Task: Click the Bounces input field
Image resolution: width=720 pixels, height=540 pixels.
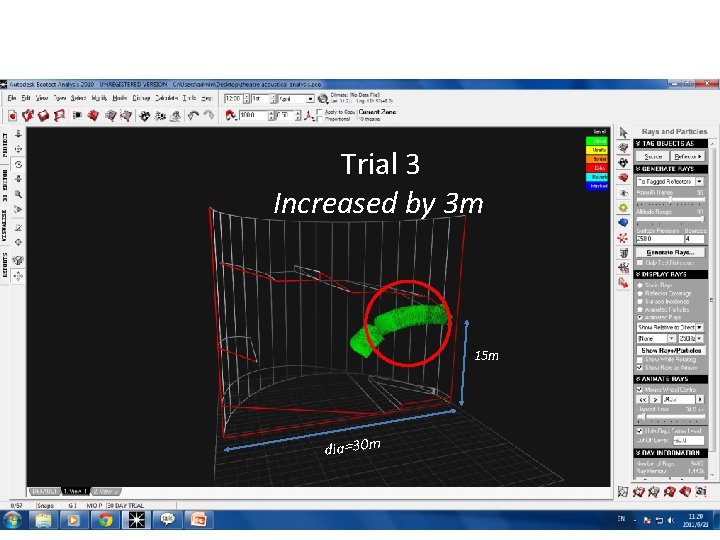Action: 695,239
